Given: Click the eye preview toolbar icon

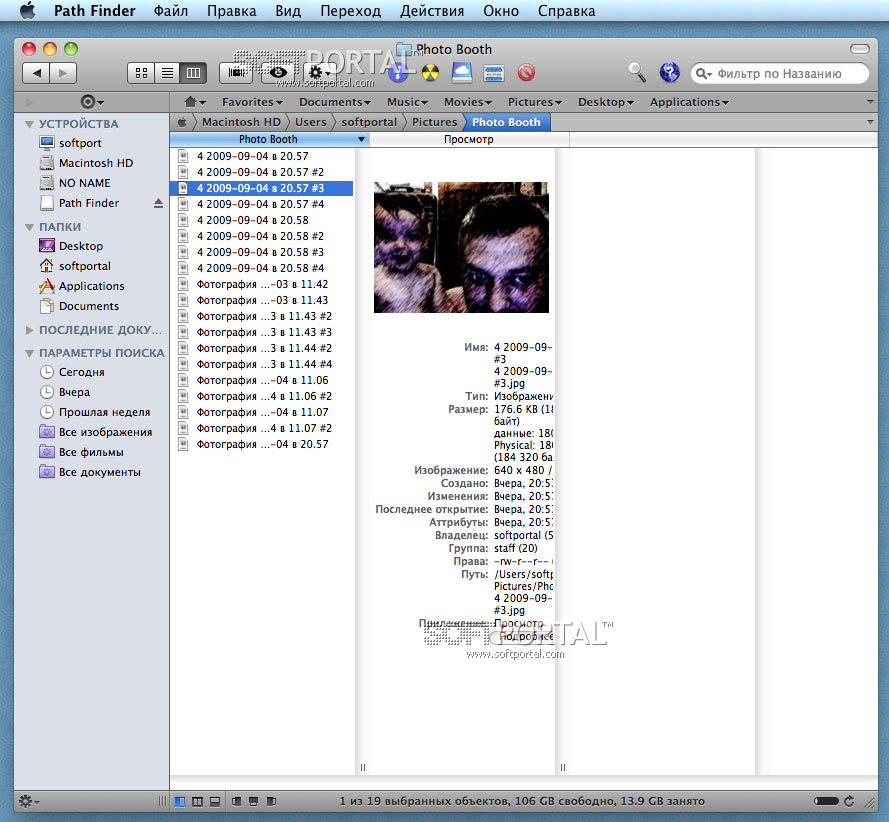Looking at the screenshot, I should (x=278, y=73).
